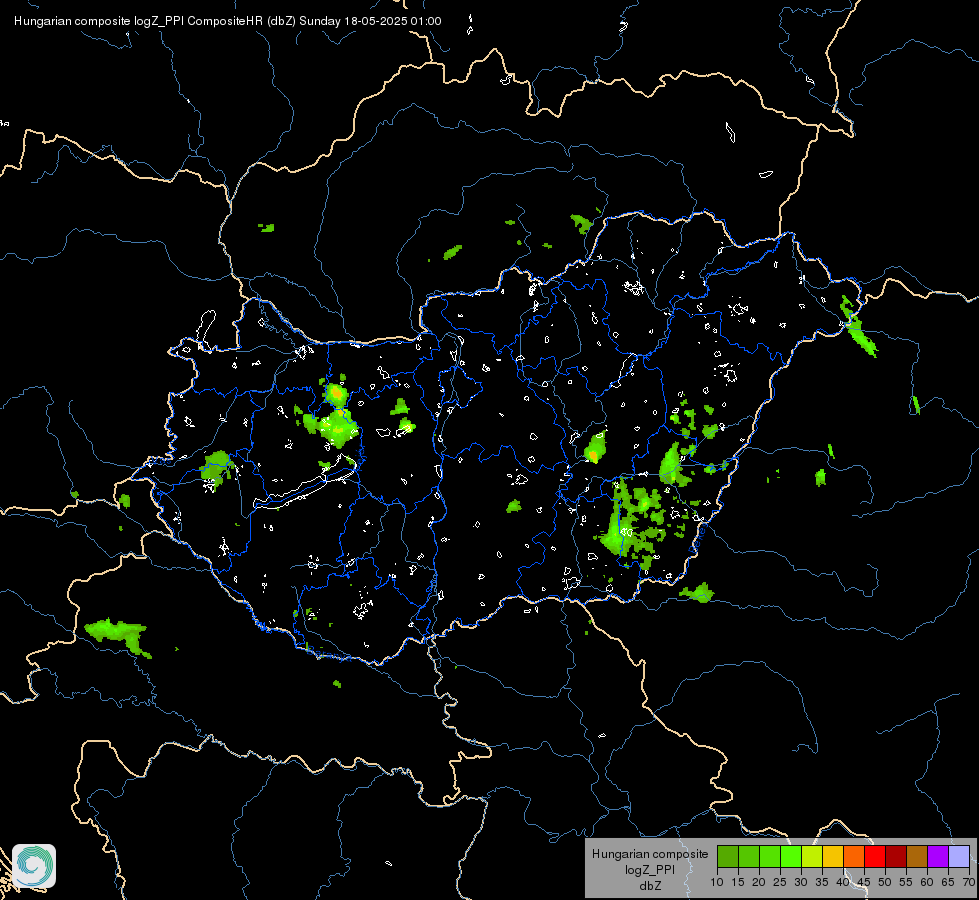Select the 65–70 dBZ lavender swatch

click(x=959, y=856)
